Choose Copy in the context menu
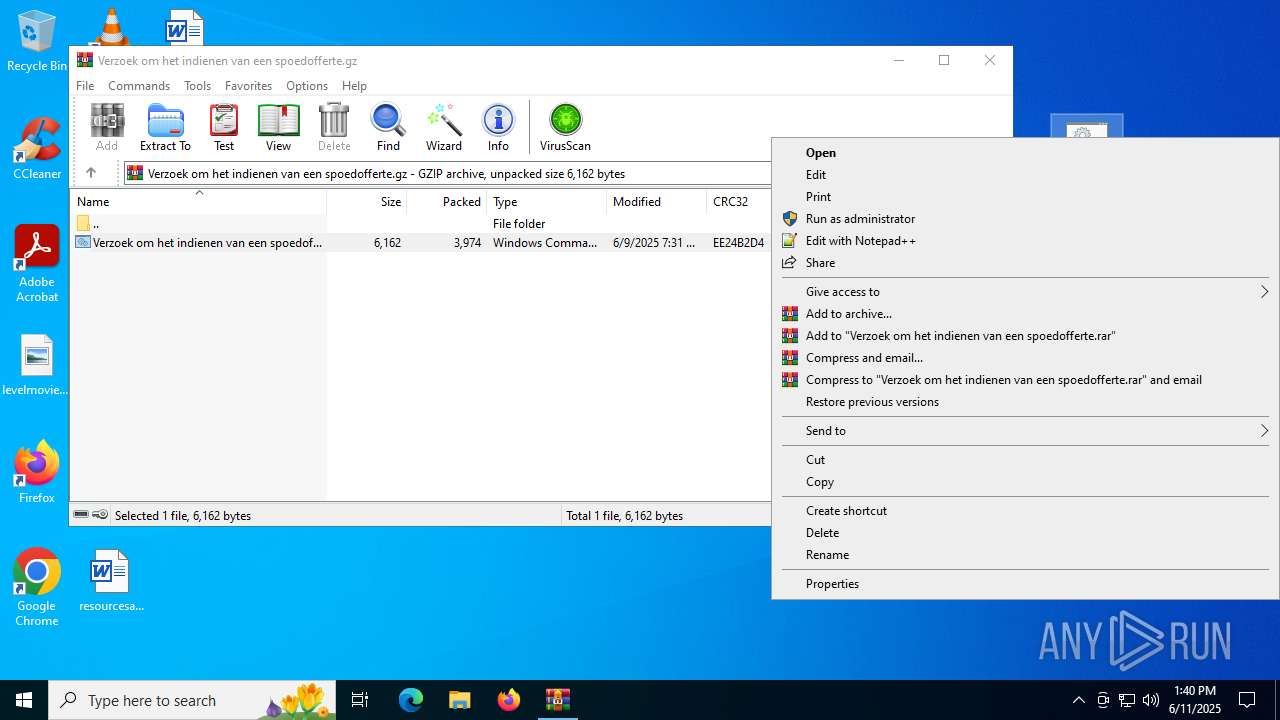Viewport: 1280px width, 720px height. [x=1025, y=482]
